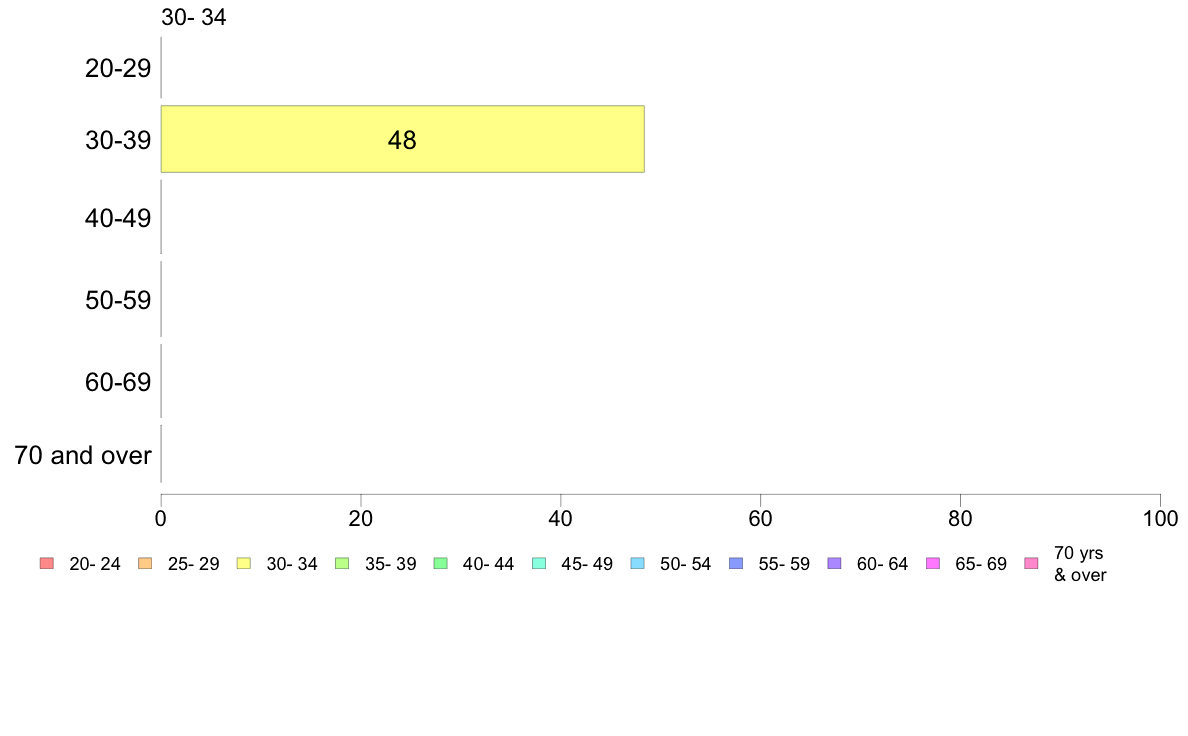Viewport: 1188px width, 736px height.
Task: Click the 30- 34 title at top
Action: 194,17
